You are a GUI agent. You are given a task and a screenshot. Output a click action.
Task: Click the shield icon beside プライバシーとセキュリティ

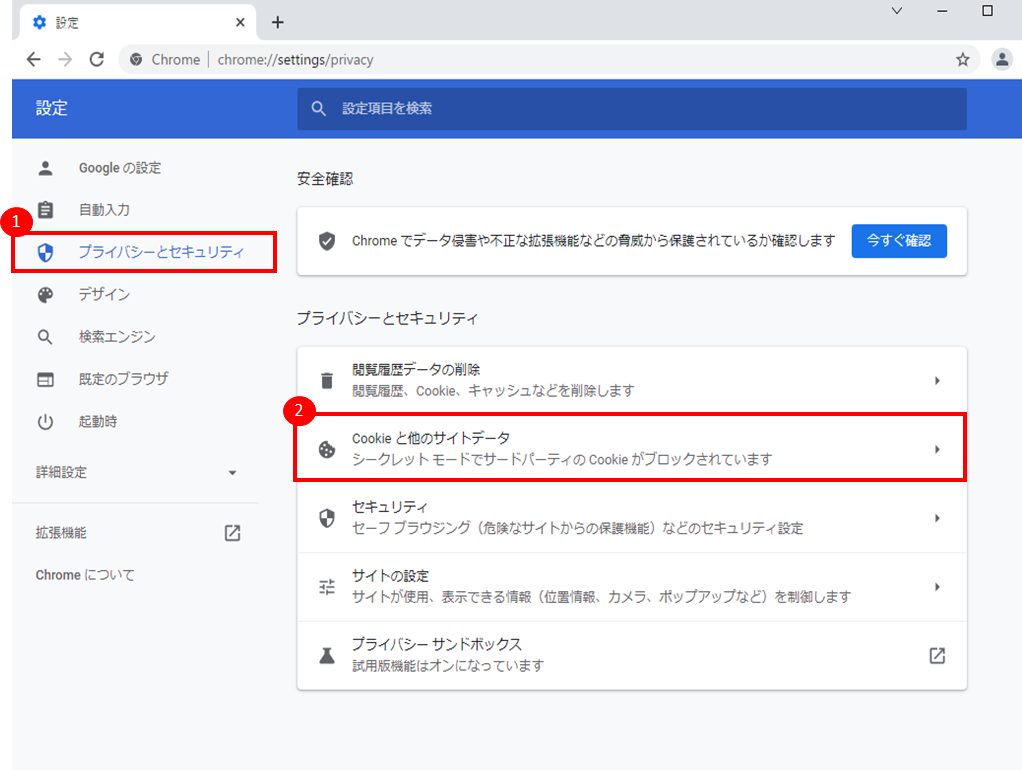point(45,252)
